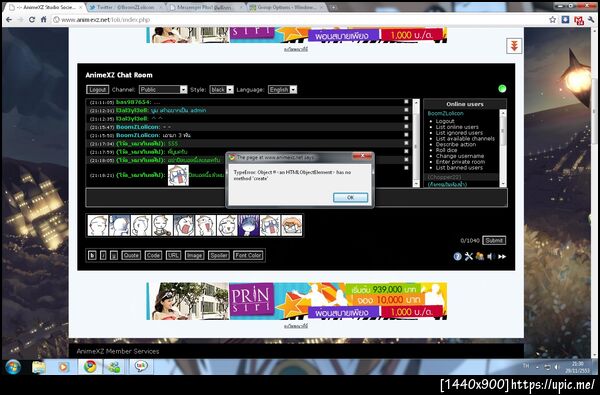Click the Submit message button
Screen dimensions: 600x395
tap(494, 240)
